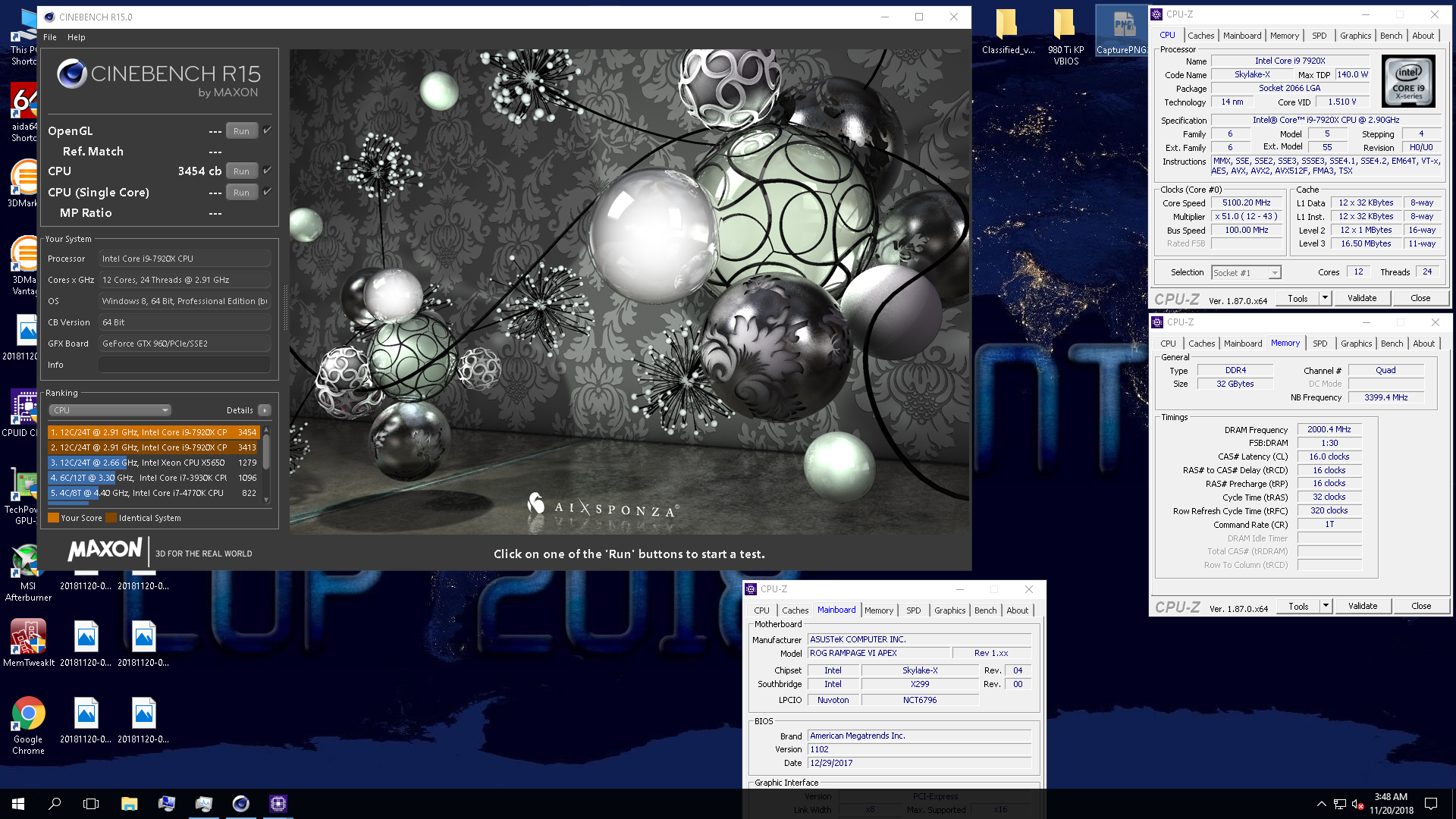
Task: Open Tools dropdown arrow in CPU-Z processor window
Action: click(1325, 298)
